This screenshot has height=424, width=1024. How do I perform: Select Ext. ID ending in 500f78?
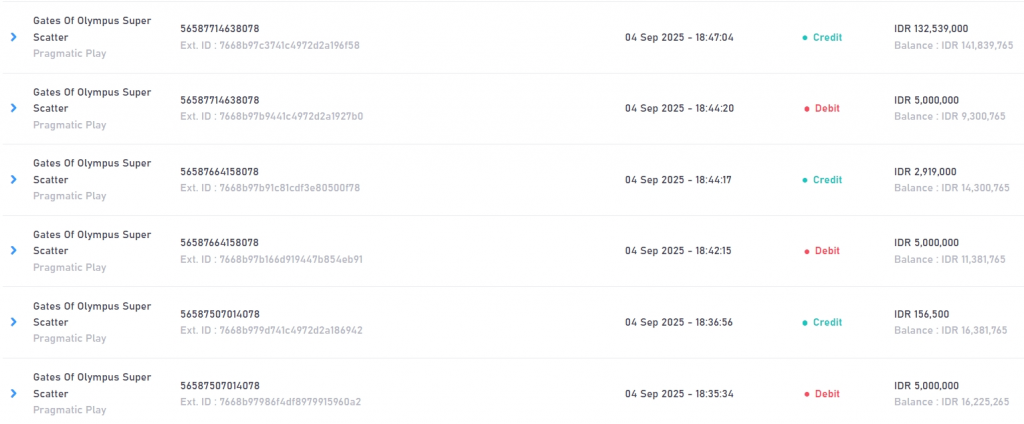270,188
